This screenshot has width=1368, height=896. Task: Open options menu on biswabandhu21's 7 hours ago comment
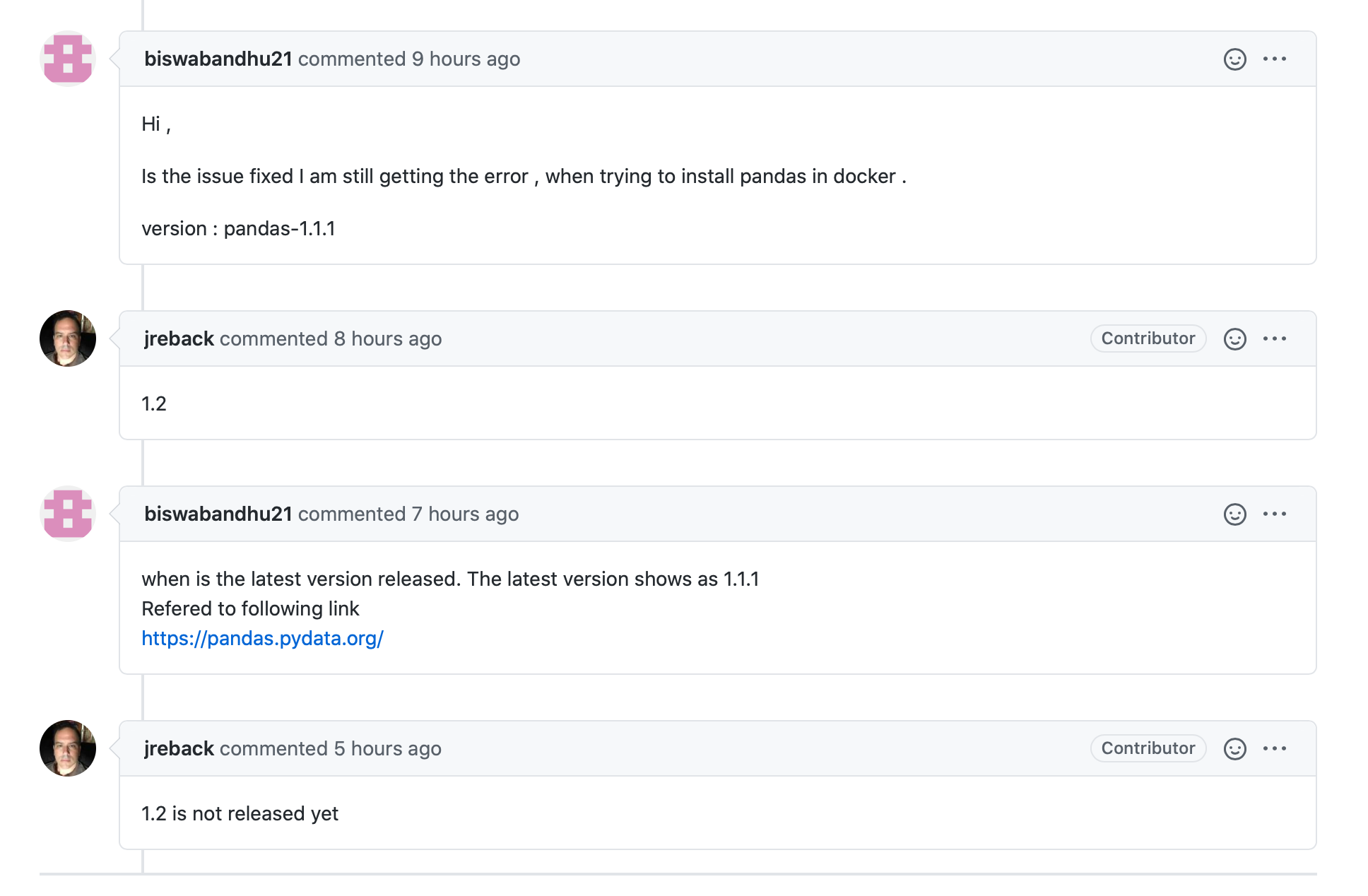tap(1275, 514)
